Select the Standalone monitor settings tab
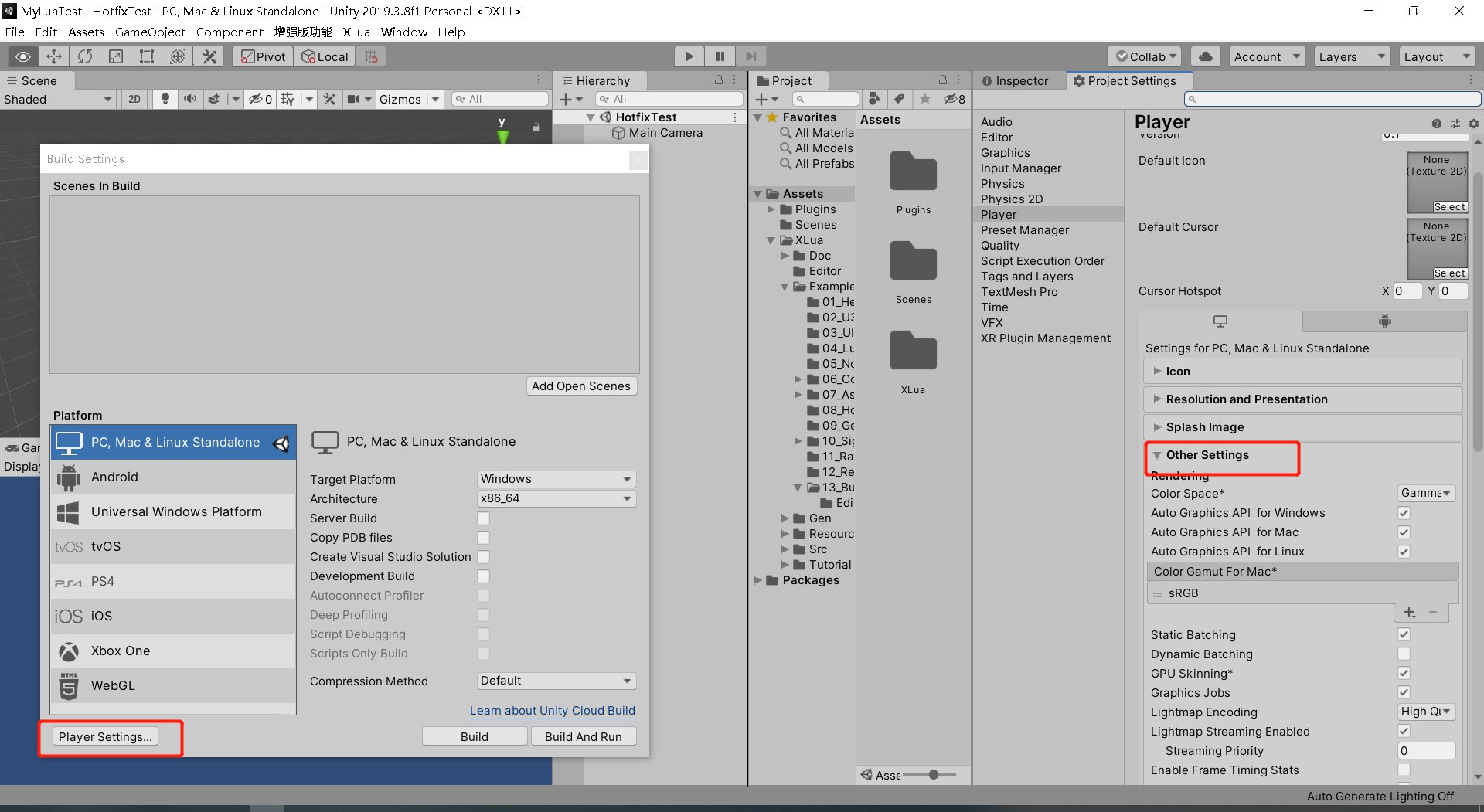The height and width of the screenshot is (812, 1484). tap(1220, 321)
